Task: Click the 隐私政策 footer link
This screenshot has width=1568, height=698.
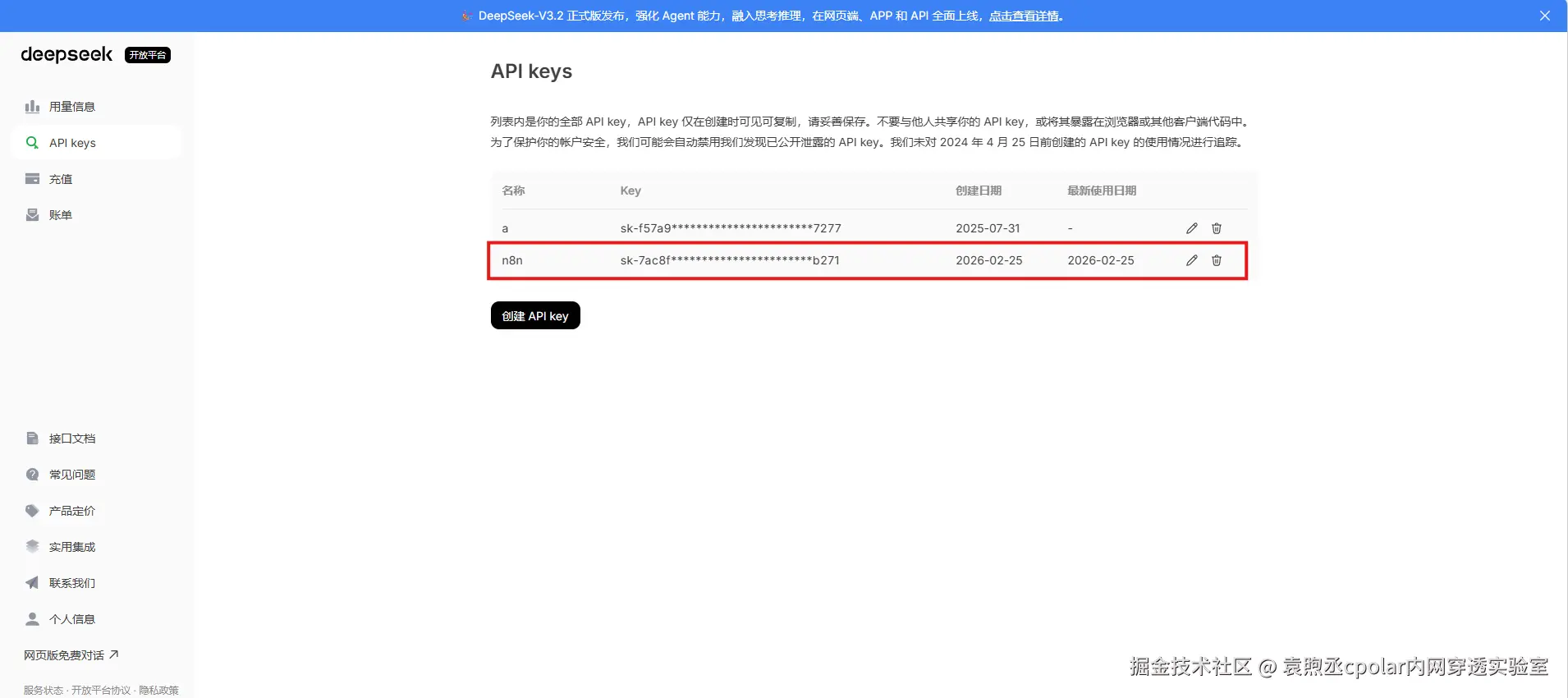Action: pyautogui.click(x=158, y=691)
